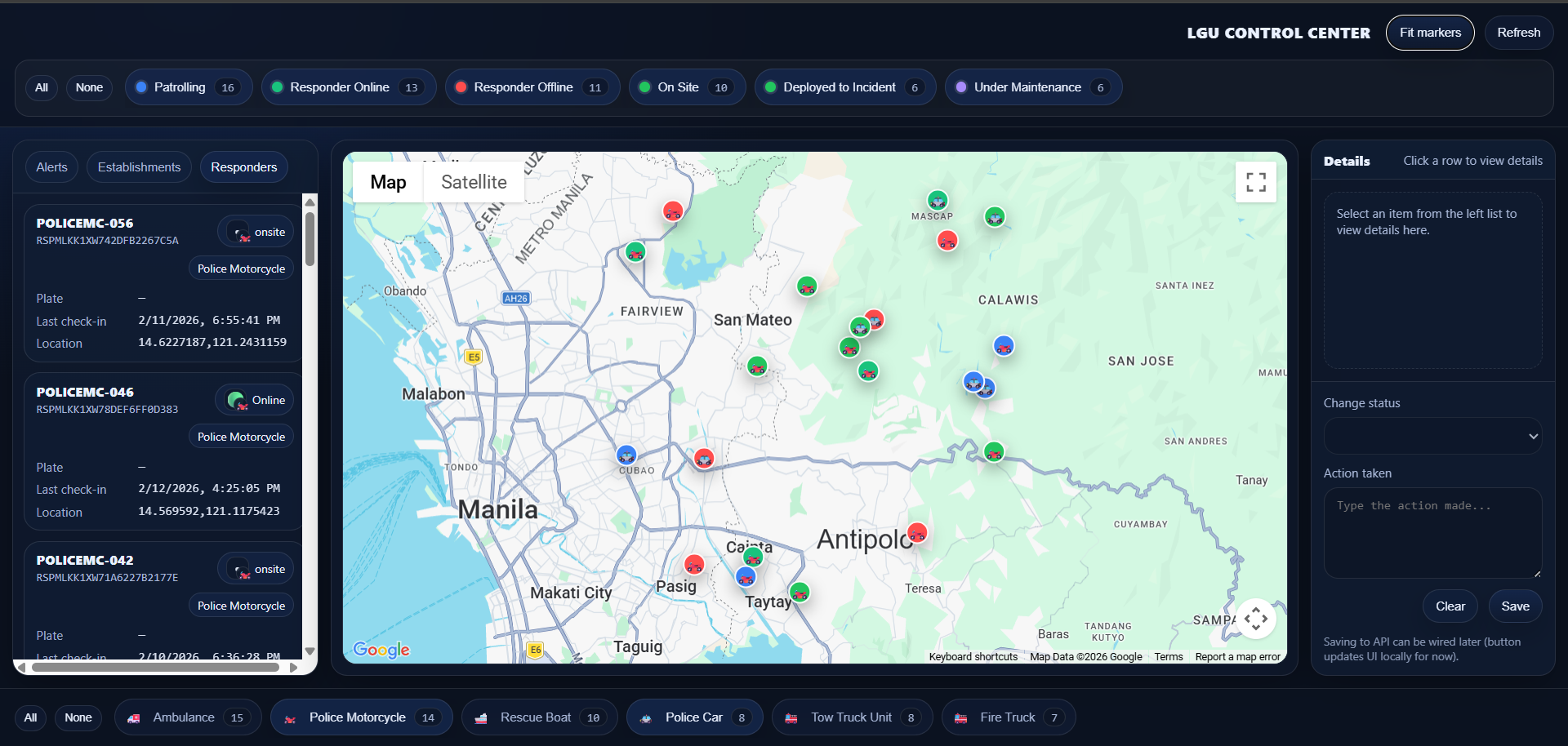This screenshot has height=746, width=1568.
Task: Toggle the Under Maintenance filter chip
Action: (1031, 87)
